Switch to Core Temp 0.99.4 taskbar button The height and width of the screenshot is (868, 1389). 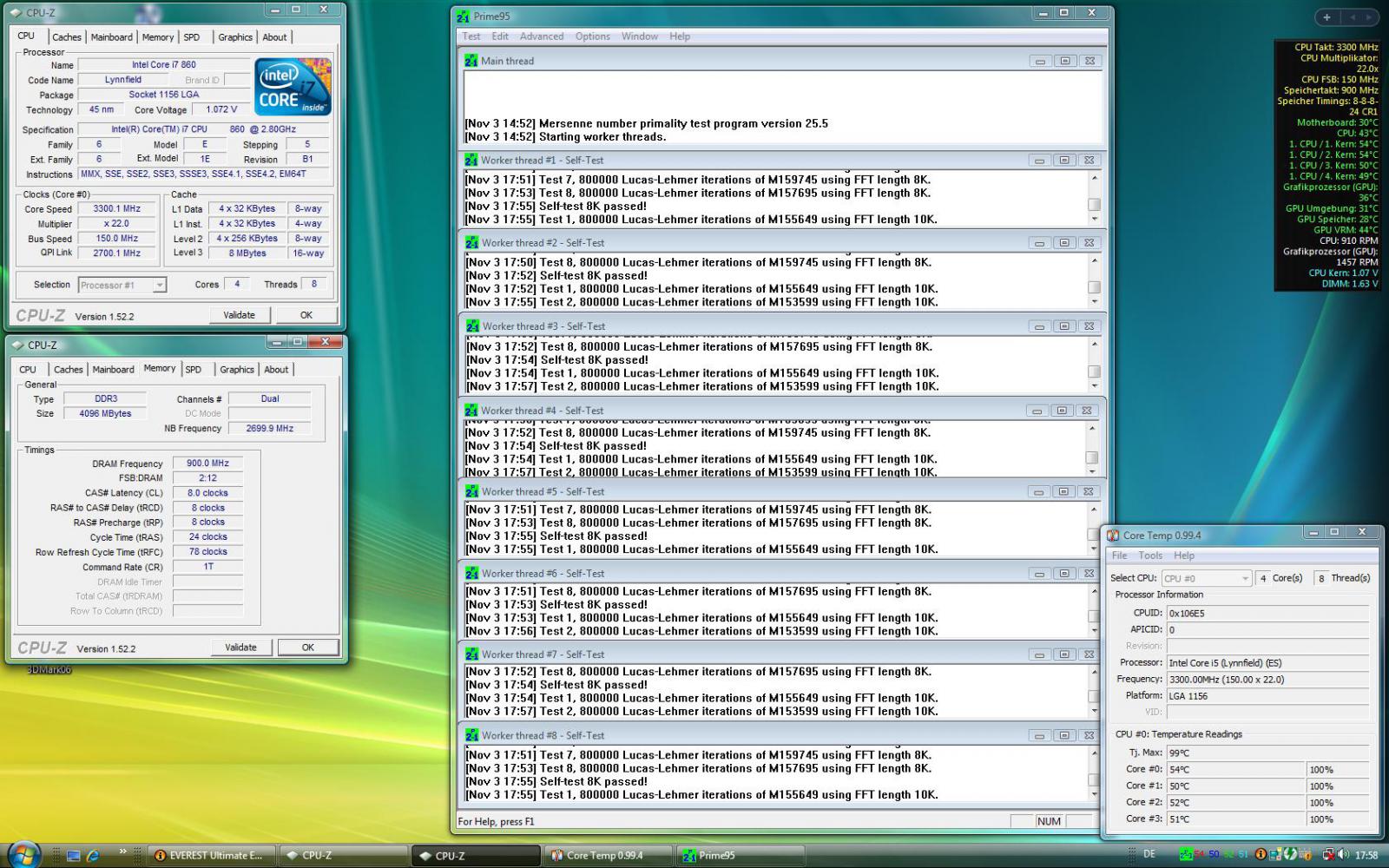click(608, 856)
